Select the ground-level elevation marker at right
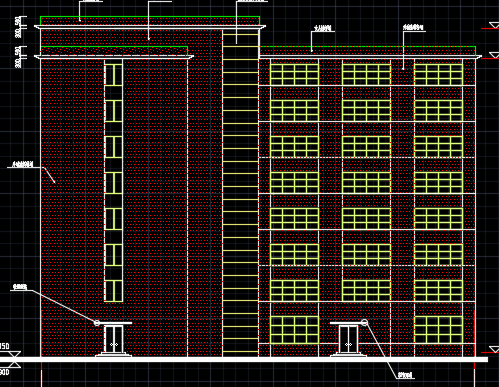Viewport: 499px width, 387px height. 494,349
